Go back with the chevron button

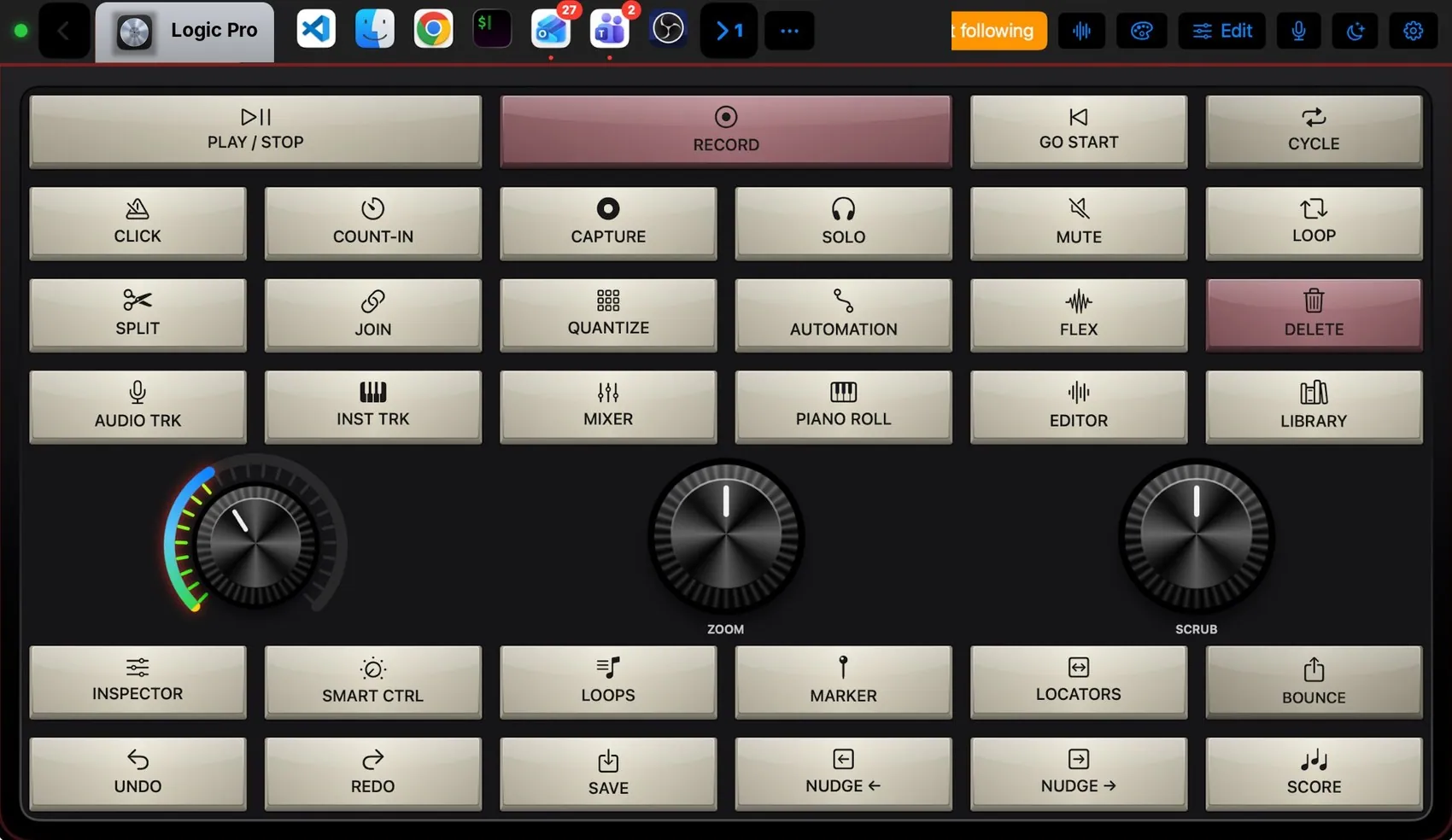click(x=63, y=32)
